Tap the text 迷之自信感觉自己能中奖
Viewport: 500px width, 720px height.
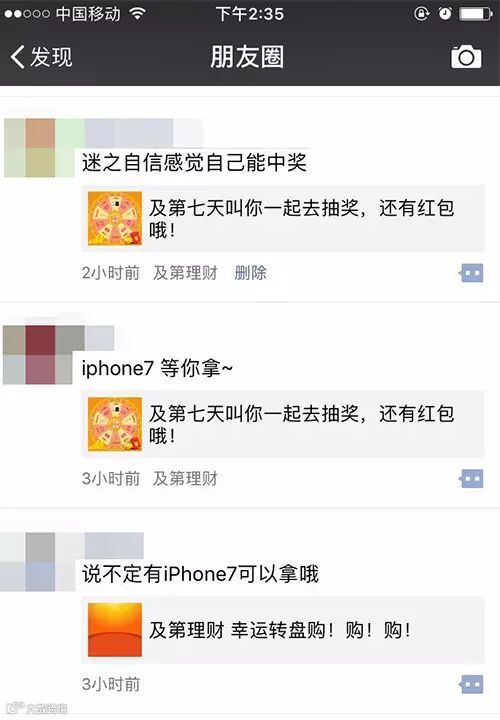[194, 162]
